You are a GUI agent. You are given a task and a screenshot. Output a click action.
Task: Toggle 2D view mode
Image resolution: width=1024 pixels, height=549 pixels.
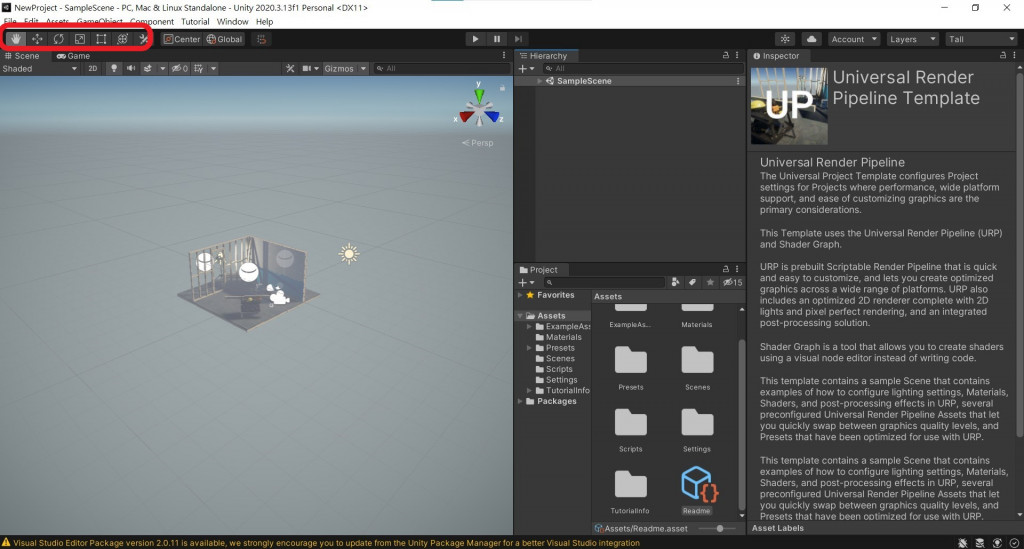pyautogui.click(x=93, y=69)
